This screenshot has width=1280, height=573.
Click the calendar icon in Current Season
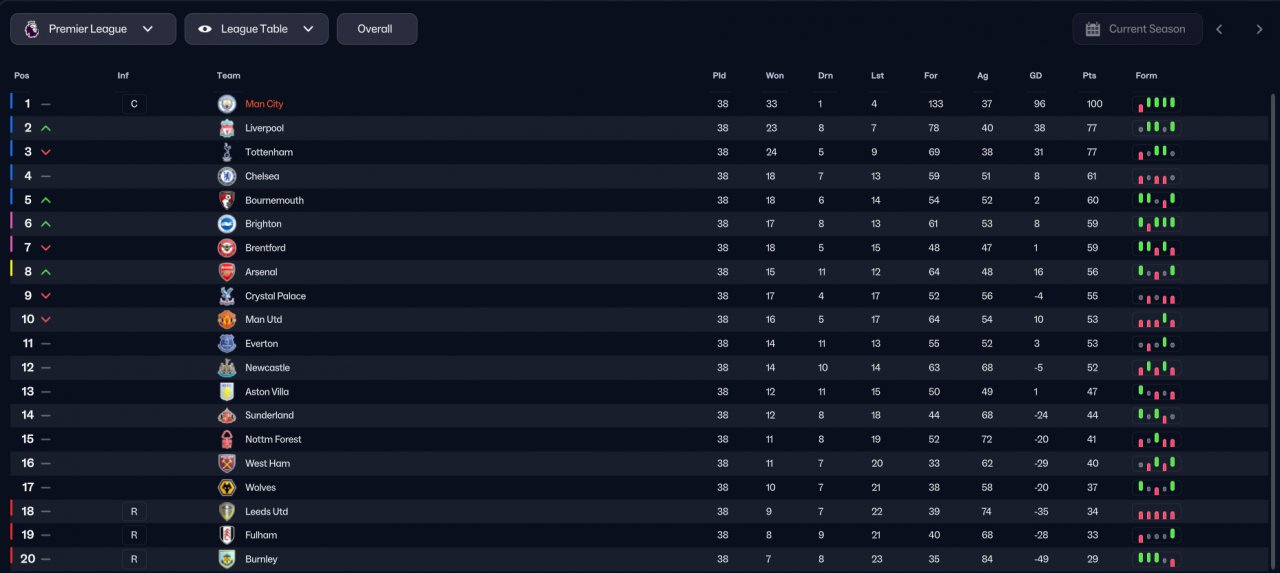[1093, 29]
